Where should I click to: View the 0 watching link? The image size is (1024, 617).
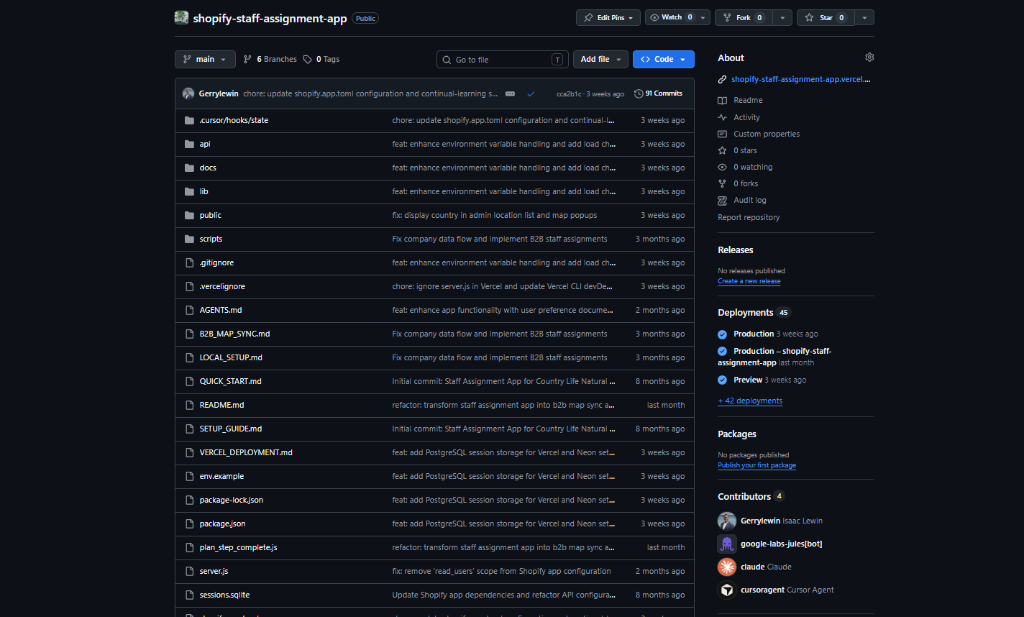tap(753, 167)
